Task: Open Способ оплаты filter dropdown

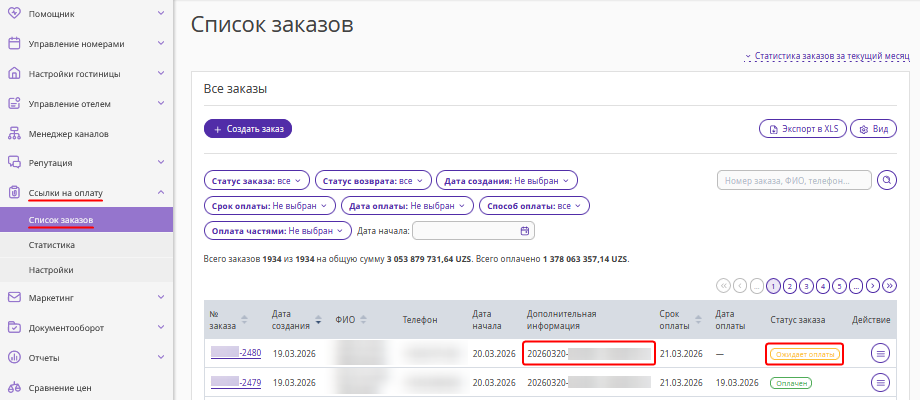Action: click(x=535, y=206)
